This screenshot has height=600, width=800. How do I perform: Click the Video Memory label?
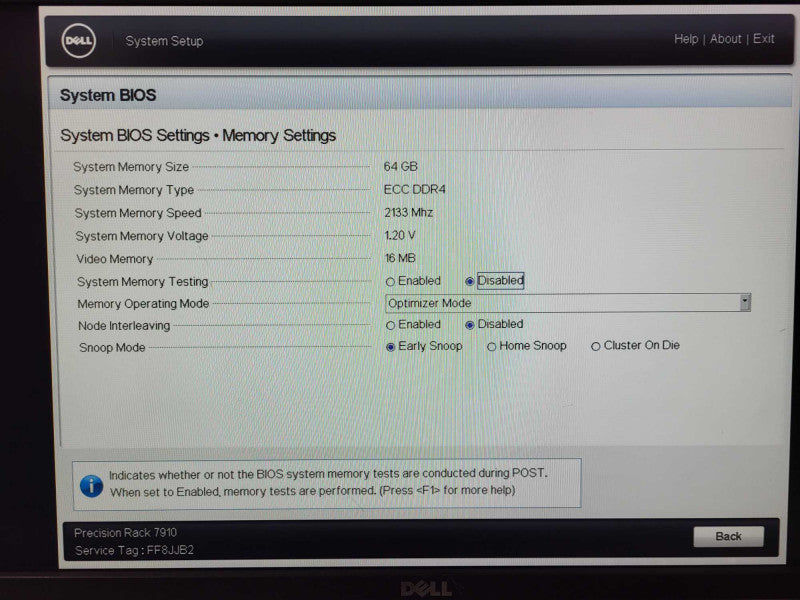115,259
